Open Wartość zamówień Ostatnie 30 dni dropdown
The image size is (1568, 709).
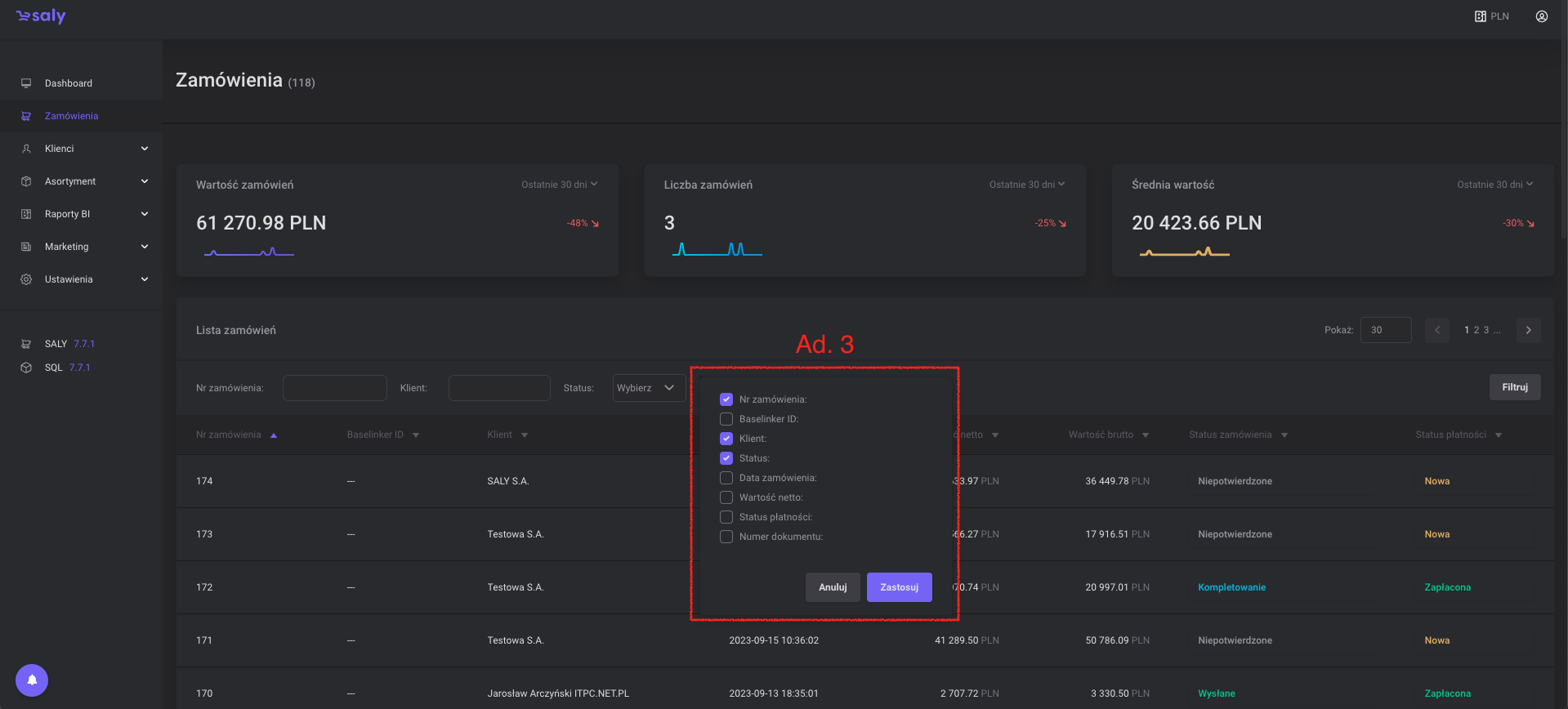point(559,185)
